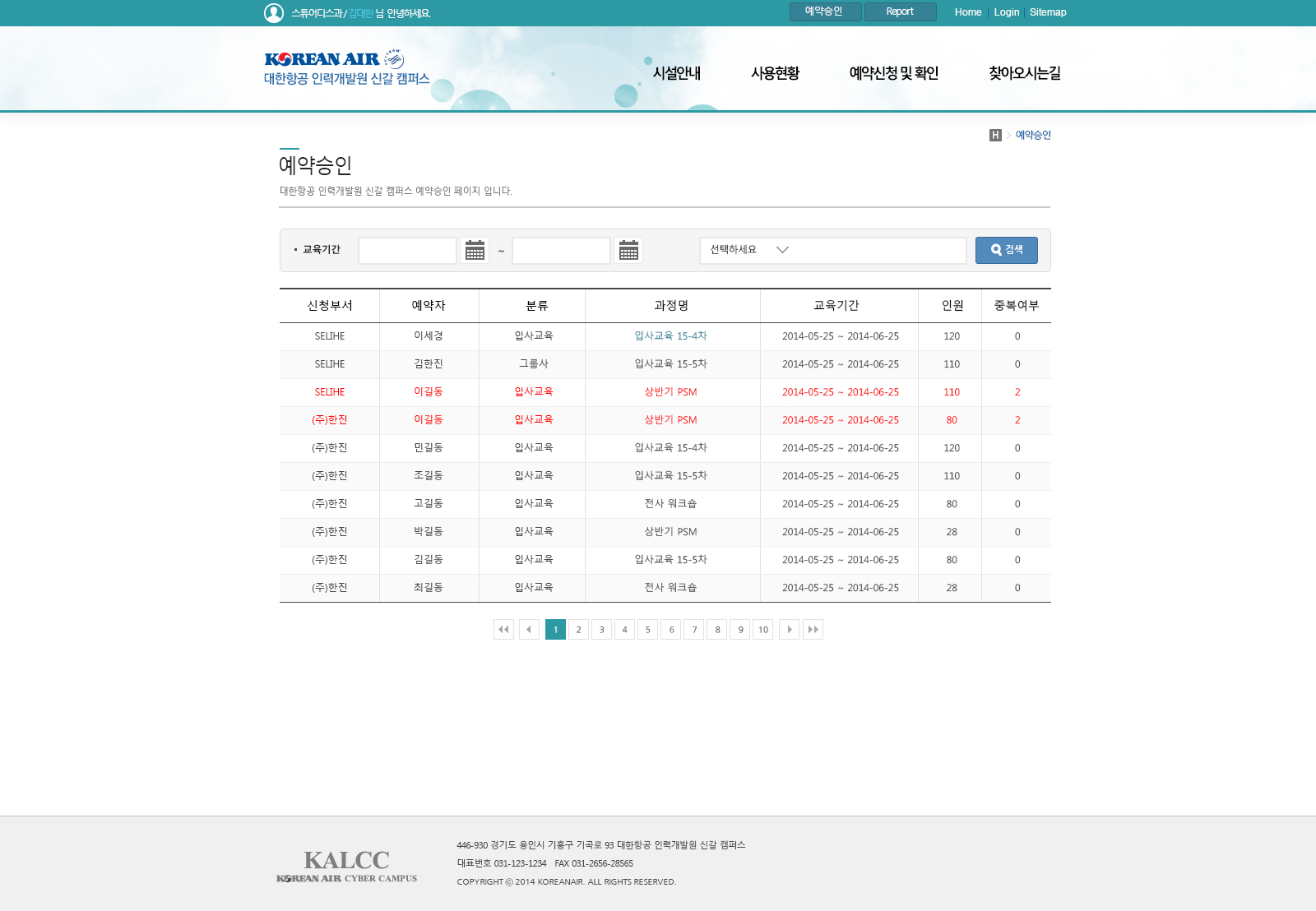Screen dimensions: 1316x911
Task: Click the home breadcrumb H icon
Action: coord(995,135)
